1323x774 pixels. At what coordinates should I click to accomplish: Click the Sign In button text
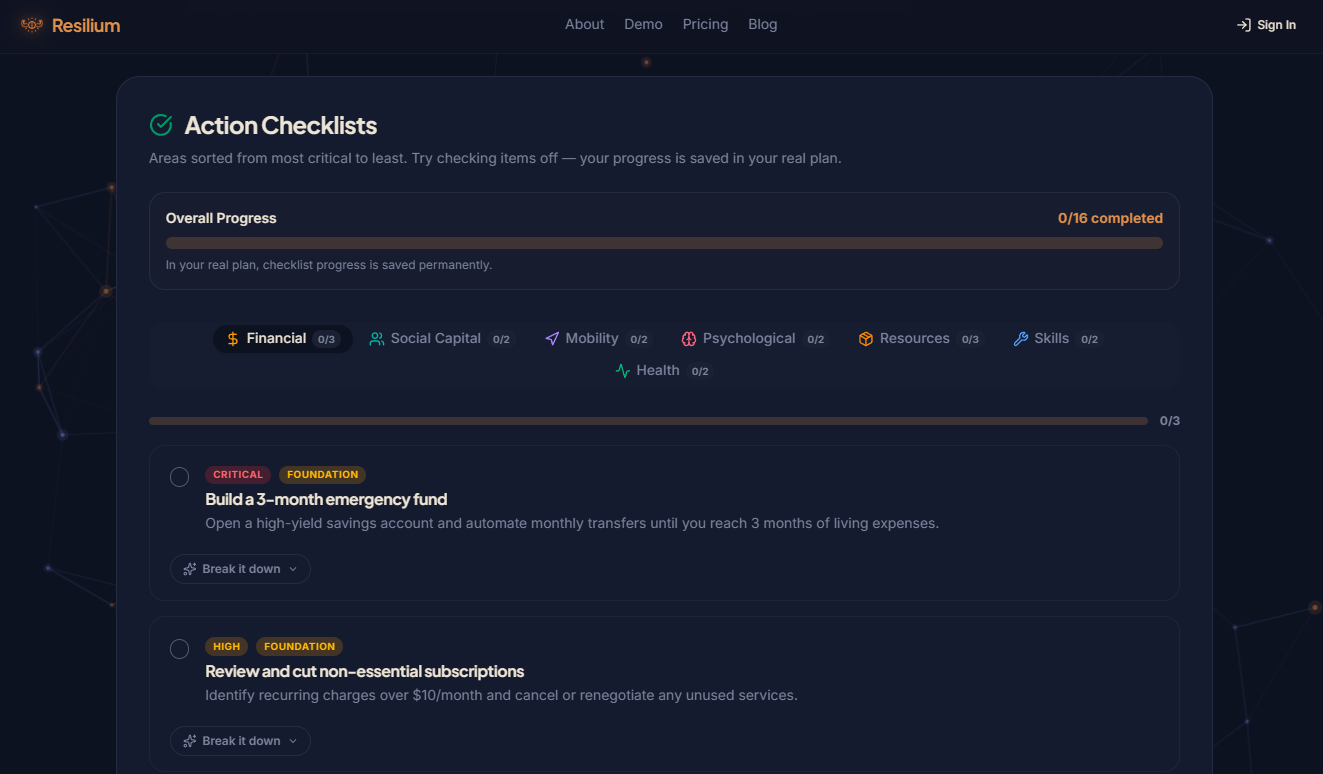click(1277, 25)
